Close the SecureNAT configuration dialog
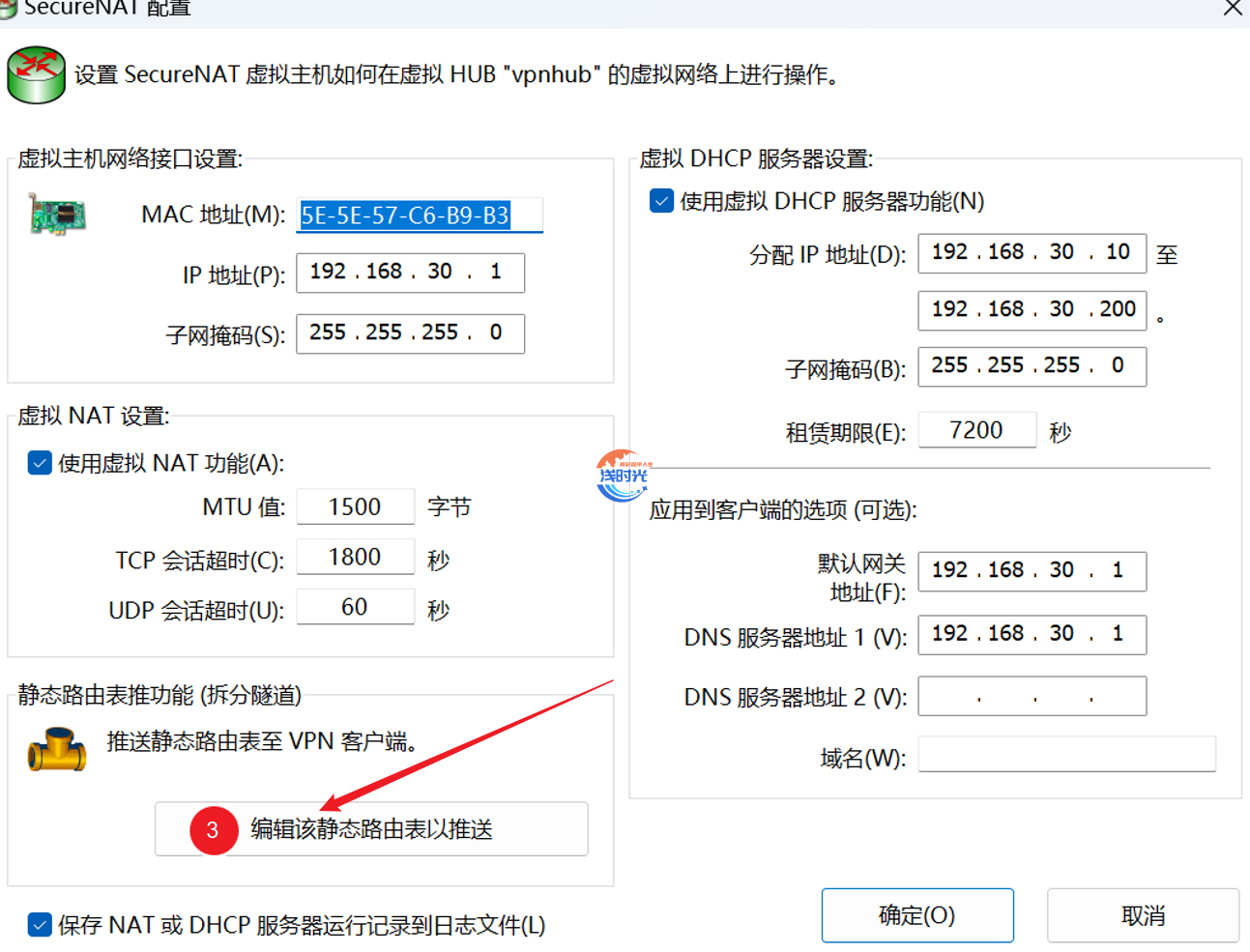 (x=1233, y=9)
